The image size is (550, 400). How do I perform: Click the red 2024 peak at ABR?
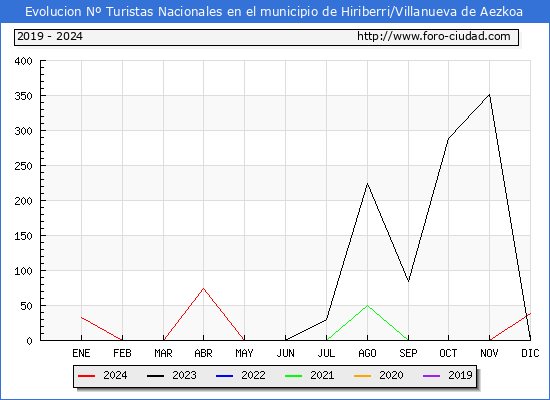(203, 288)
